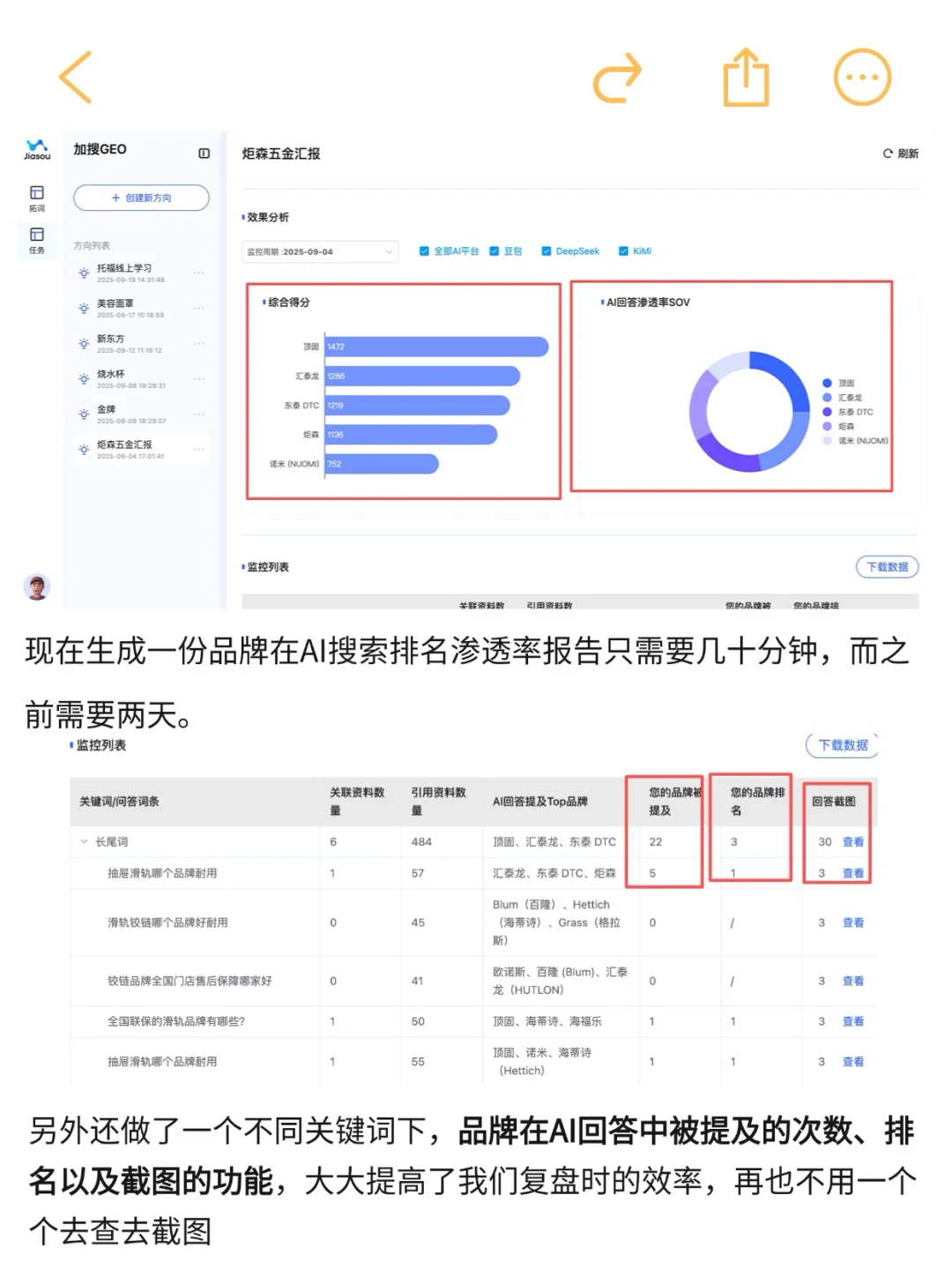The width and height of the screenshot is (952, 1270).
Task: Open the circled more options icon
Action: click(862, 77)
